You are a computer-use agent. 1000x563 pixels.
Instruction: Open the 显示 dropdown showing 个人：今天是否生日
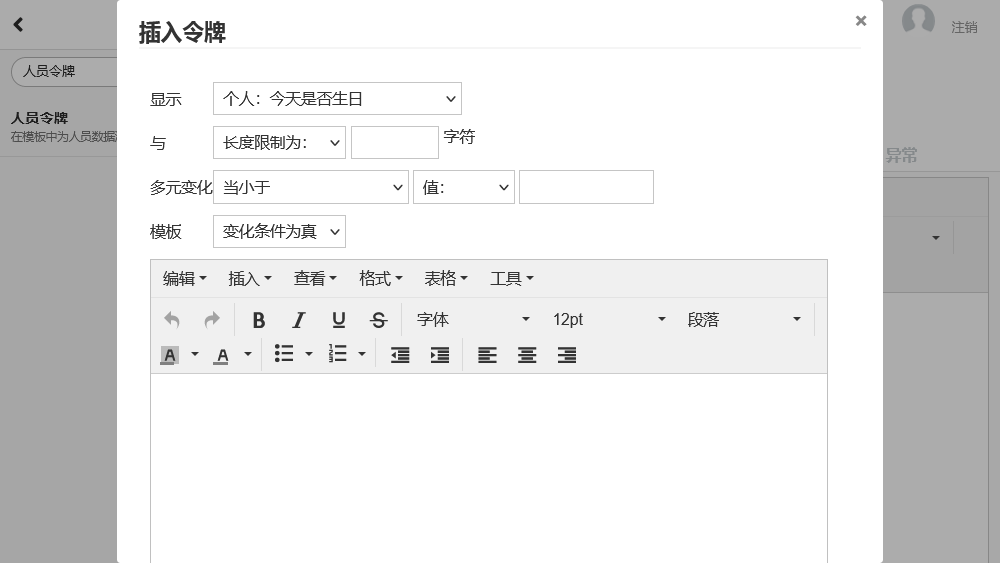point(337,99)
